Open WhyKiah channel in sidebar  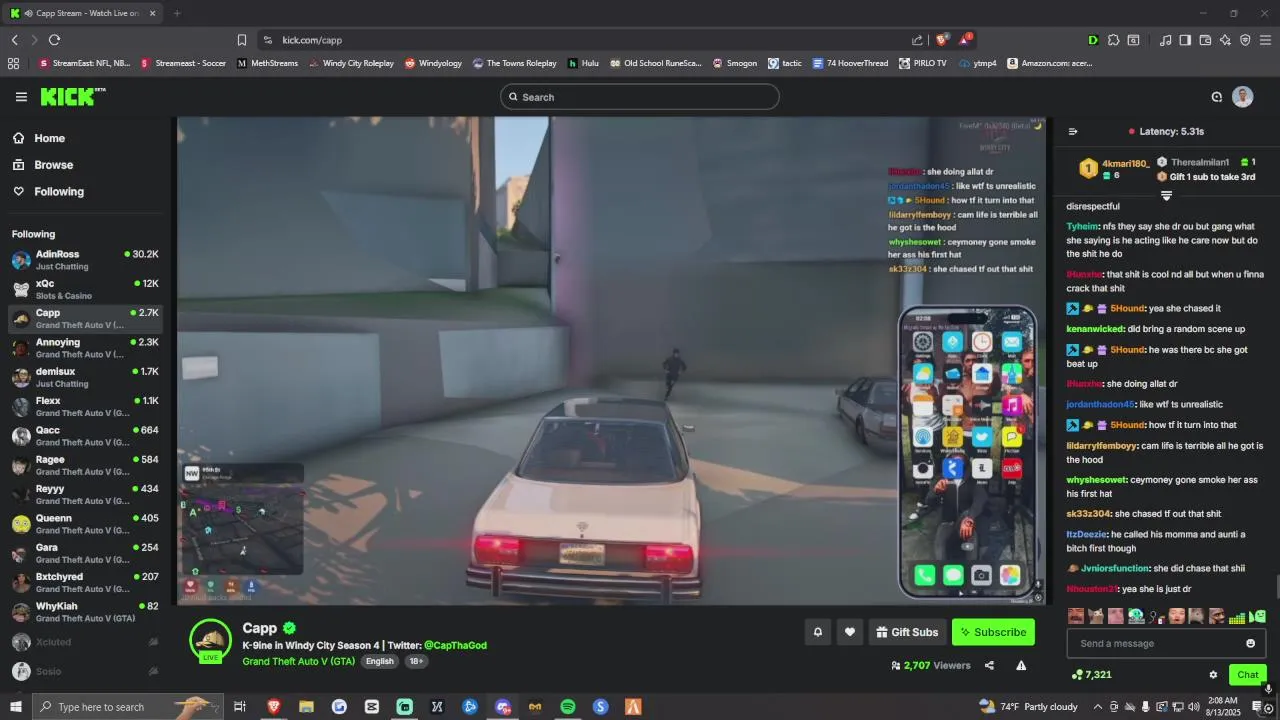[x=85, y=612]
